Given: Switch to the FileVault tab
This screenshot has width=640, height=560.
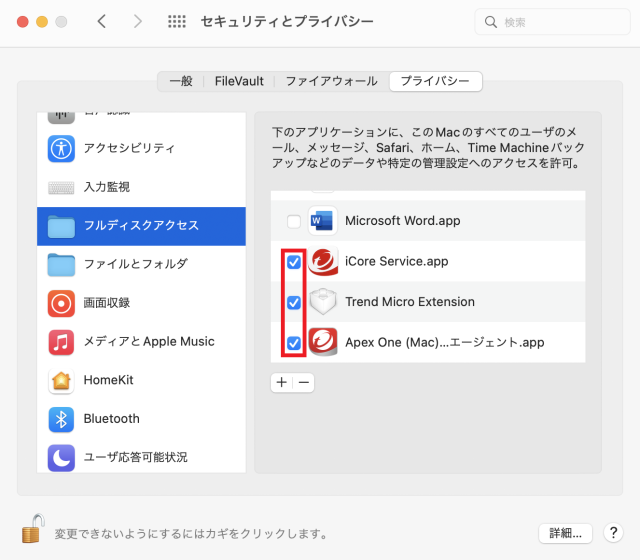Looking at the screenshot, I should (239, 81).
